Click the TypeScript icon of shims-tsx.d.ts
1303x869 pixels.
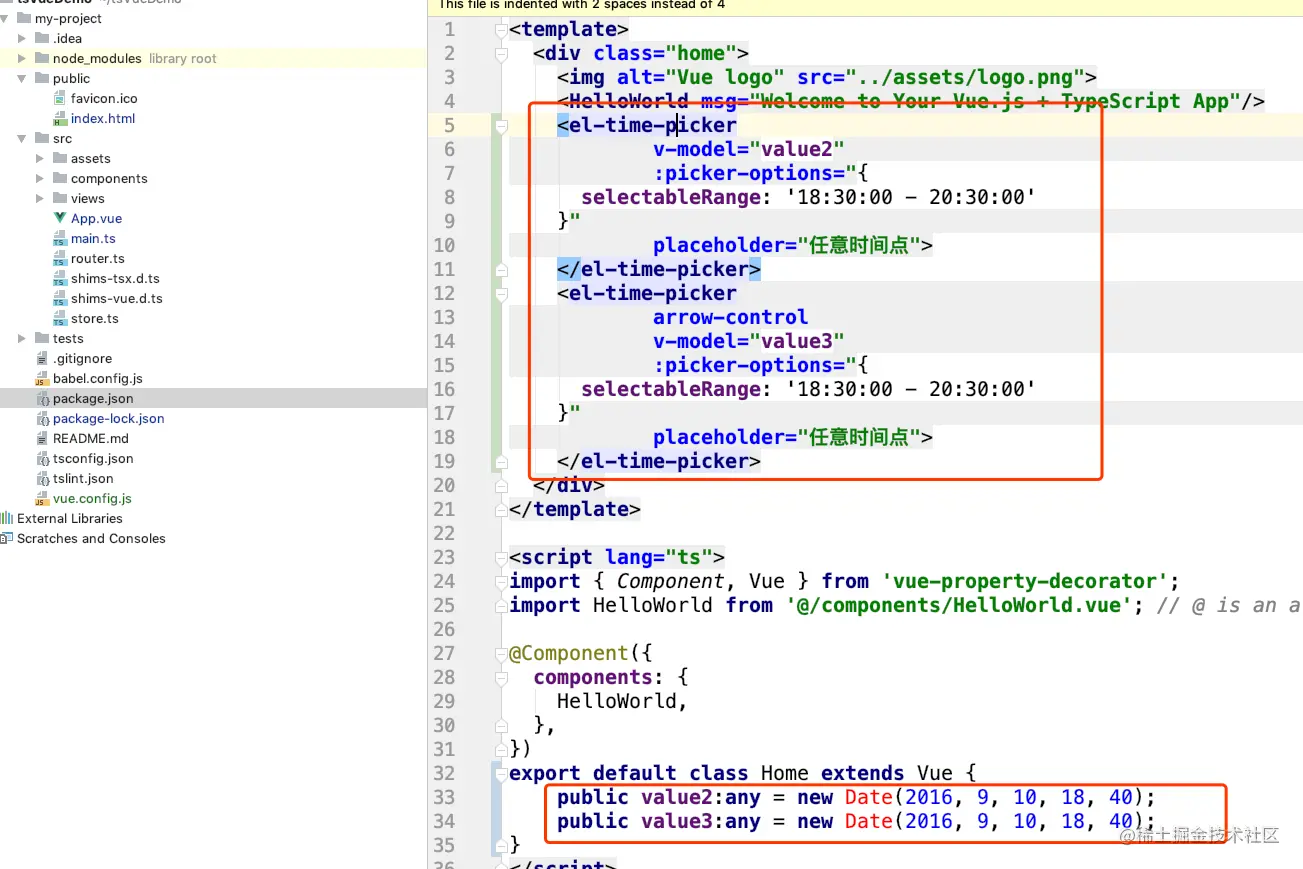pos(60,279)
